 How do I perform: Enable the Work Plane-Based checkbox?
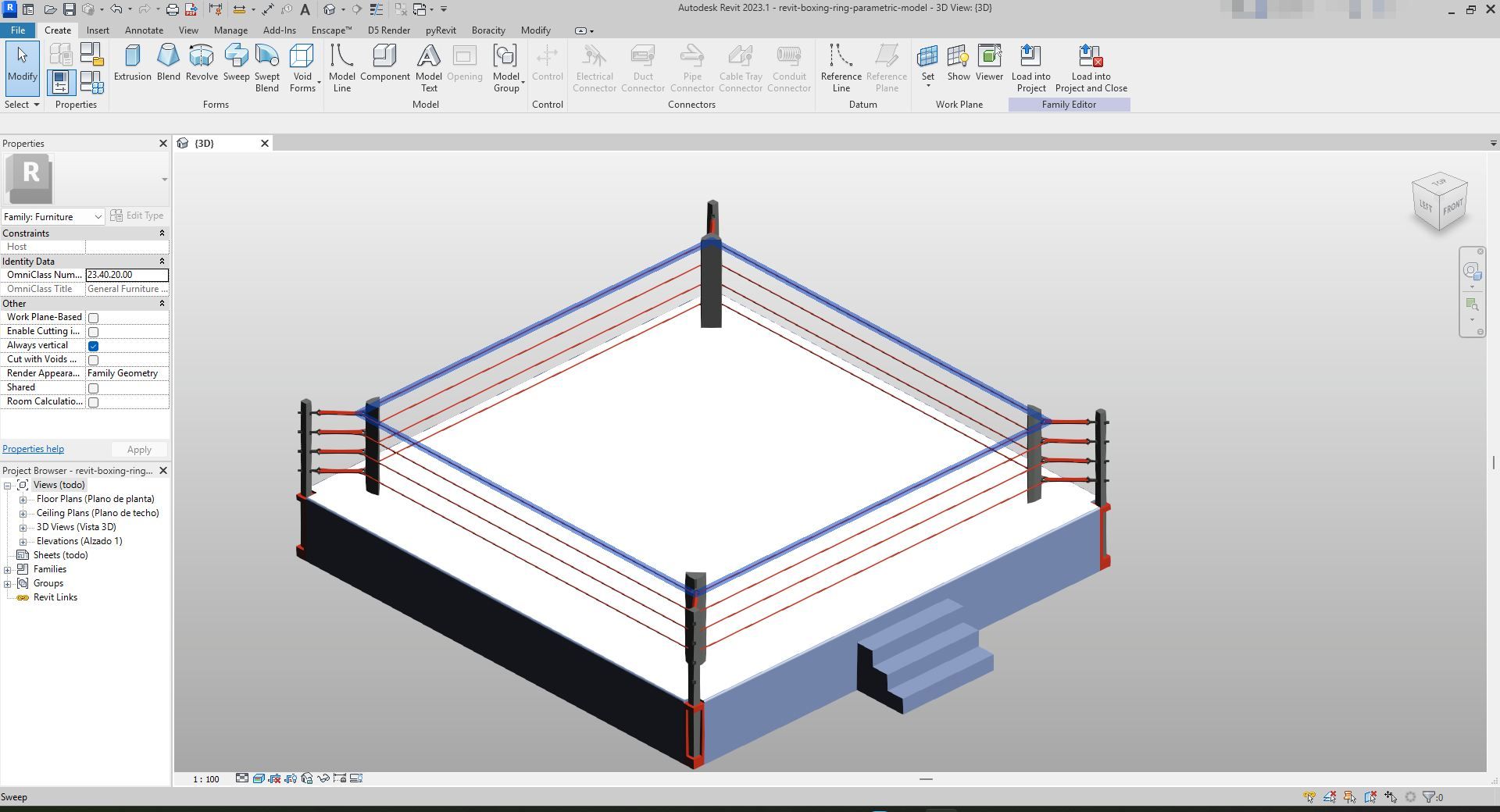[94, 318]
